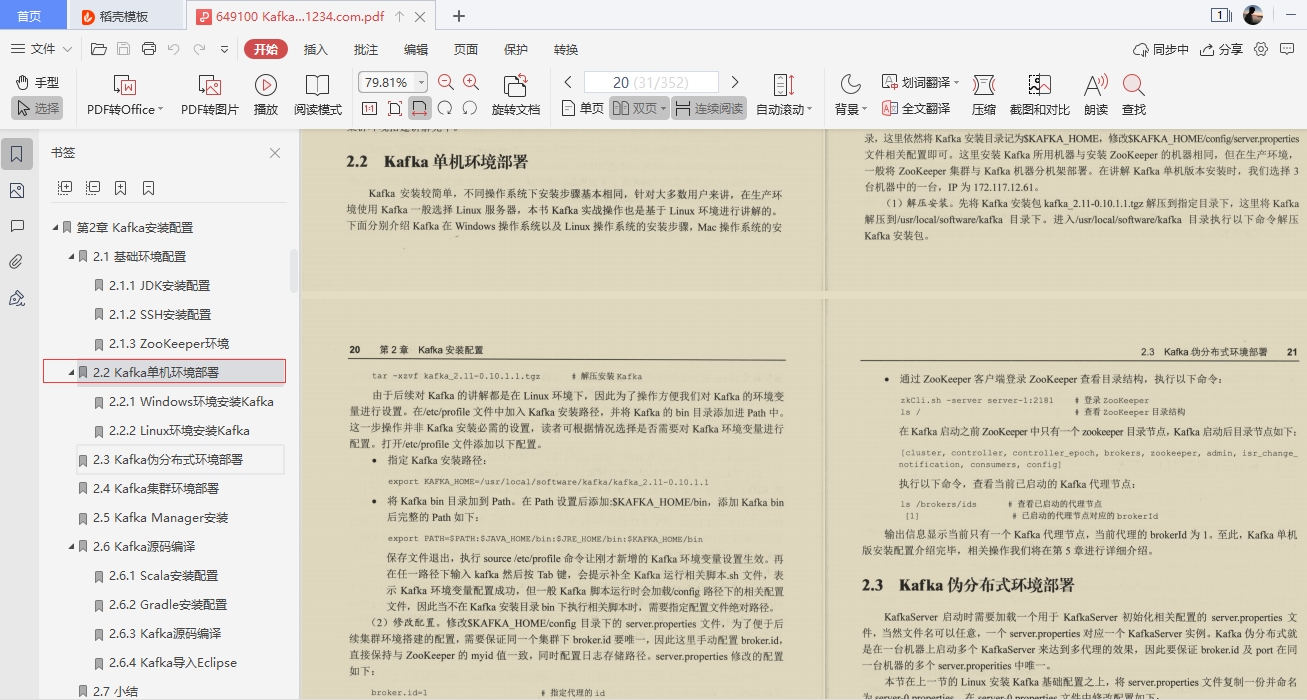Launch 截图和对比 screenshot compare tool
Screen dimensions: 1307x700
coord(1040,94)
